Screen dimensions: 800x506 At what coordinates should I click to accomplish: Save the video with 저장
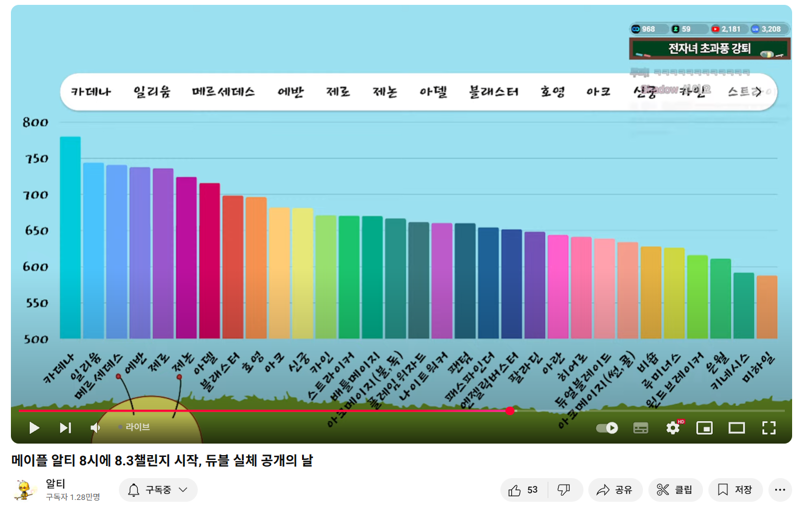pyautogui.click(x=735, y=490)
